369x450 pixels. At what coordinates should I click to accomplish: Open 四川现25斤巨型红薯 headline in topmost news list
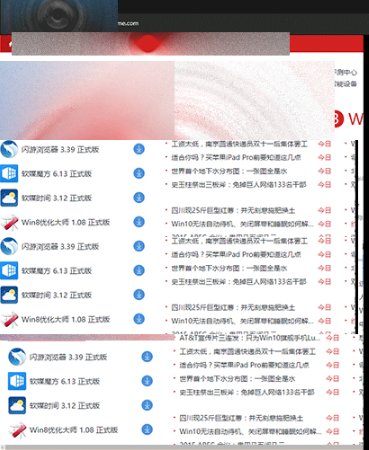[233, 210]
